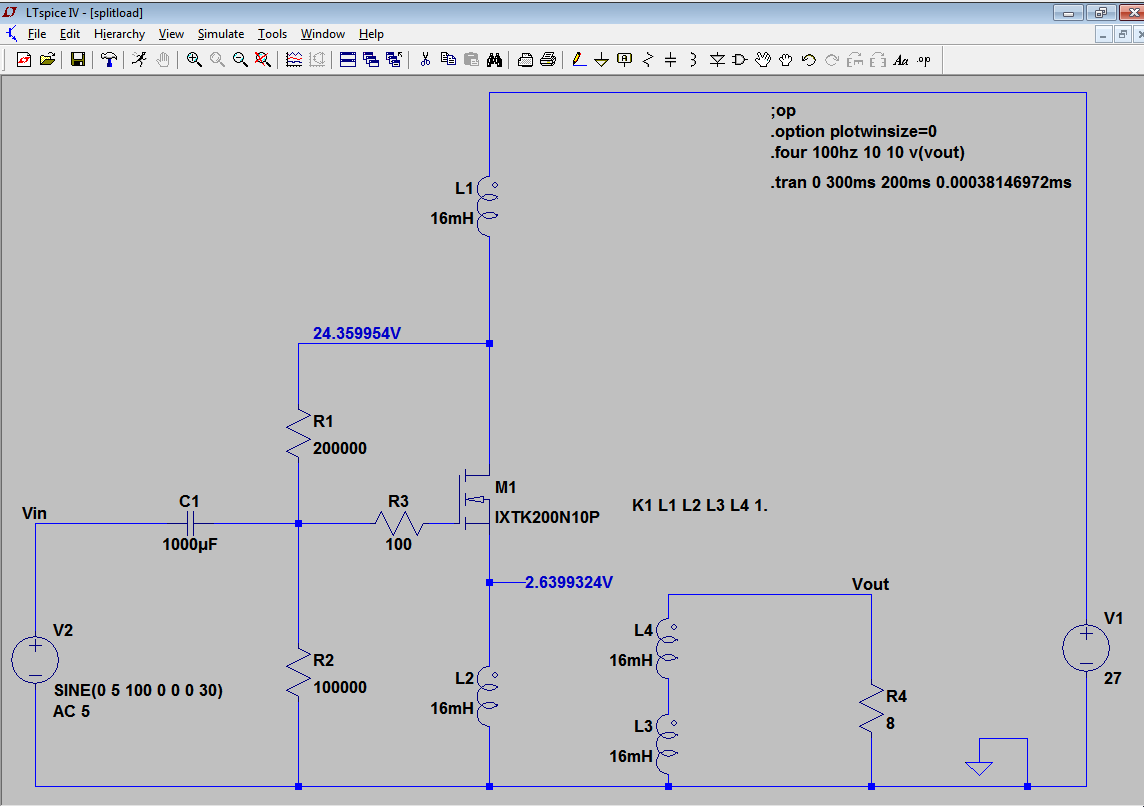Click the MOSFET M1 symbol
The height and width of the screenshot is (807, 1144).
tap(475, 500)
